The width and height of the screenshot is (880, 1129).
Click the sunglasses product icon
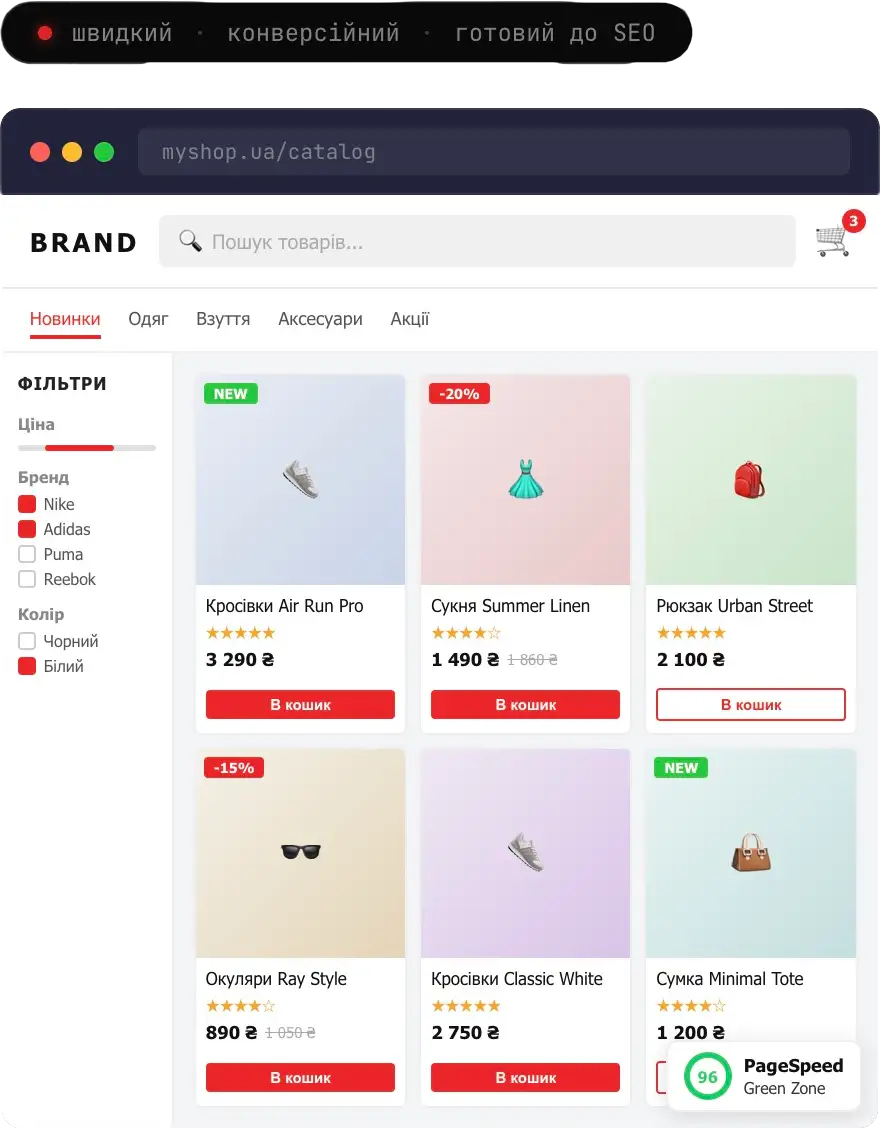[x=301, y=852]
